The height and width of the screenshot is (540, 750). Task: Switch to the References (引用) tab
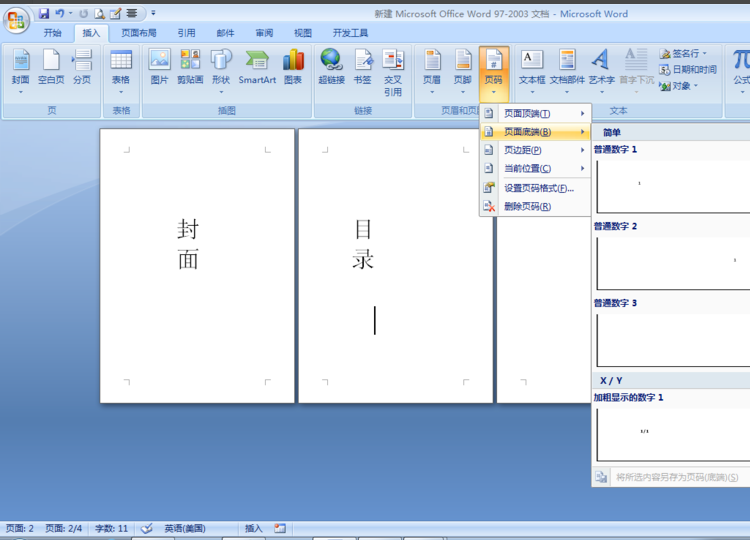187,33
